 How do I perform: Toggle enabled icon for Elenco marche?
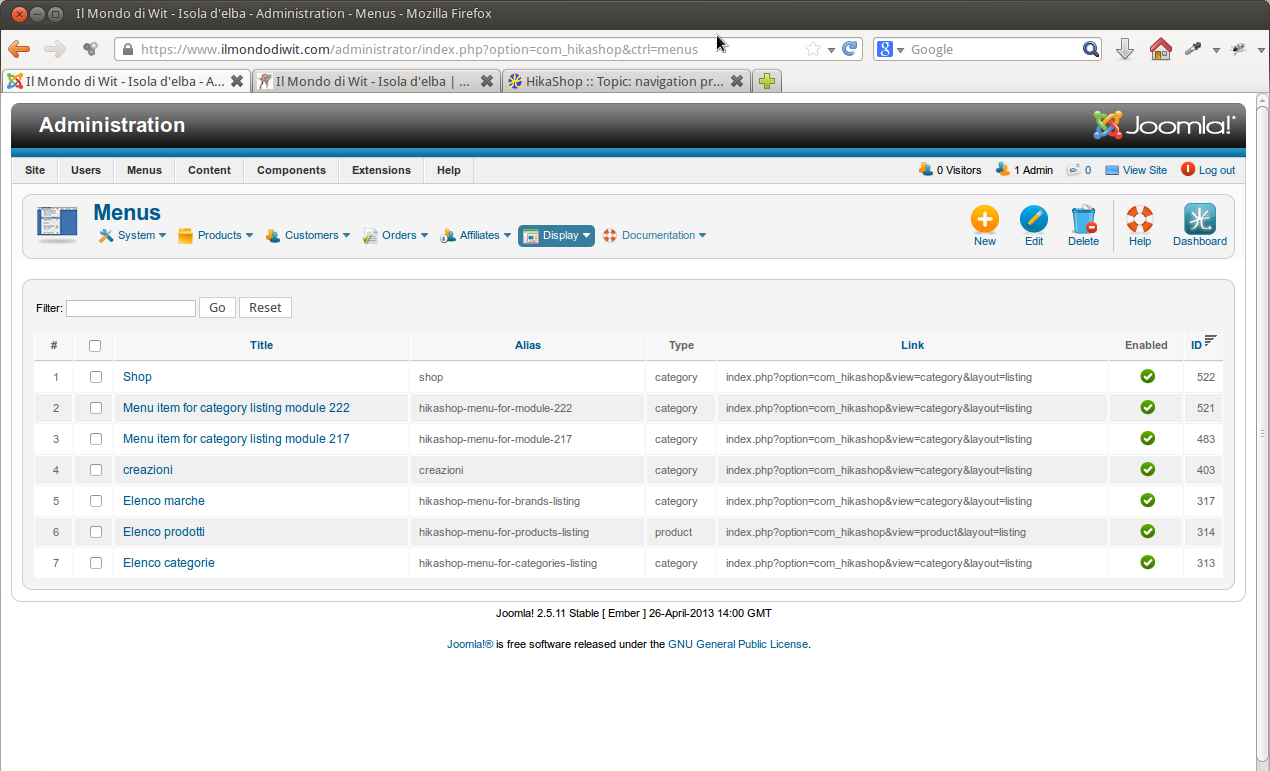(1147, 500)
